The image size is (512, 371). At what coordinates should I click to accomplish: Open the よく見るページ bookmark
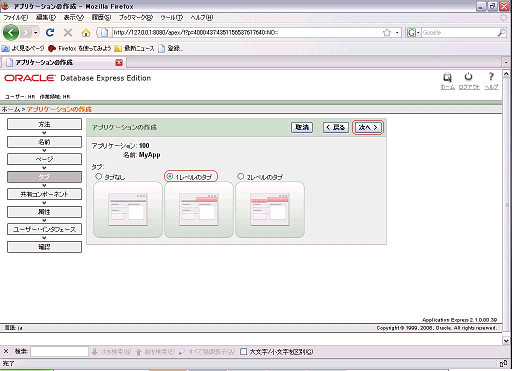(23, 49)
